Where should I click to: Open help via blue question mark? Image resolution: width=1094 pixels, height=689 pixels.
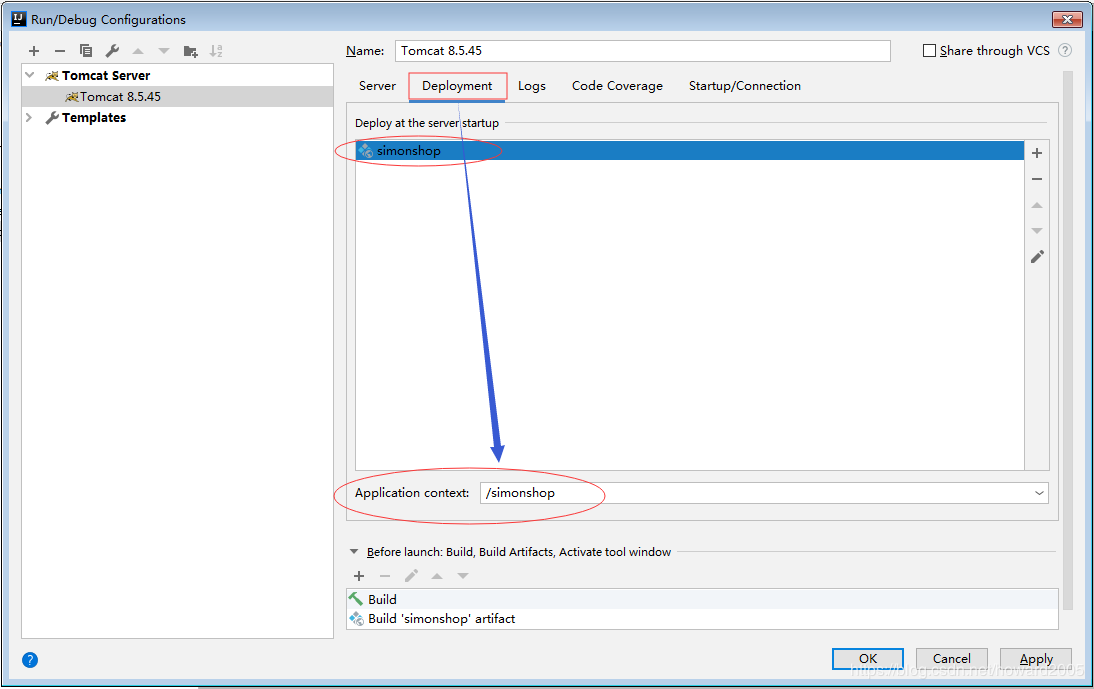coord(30,660)
